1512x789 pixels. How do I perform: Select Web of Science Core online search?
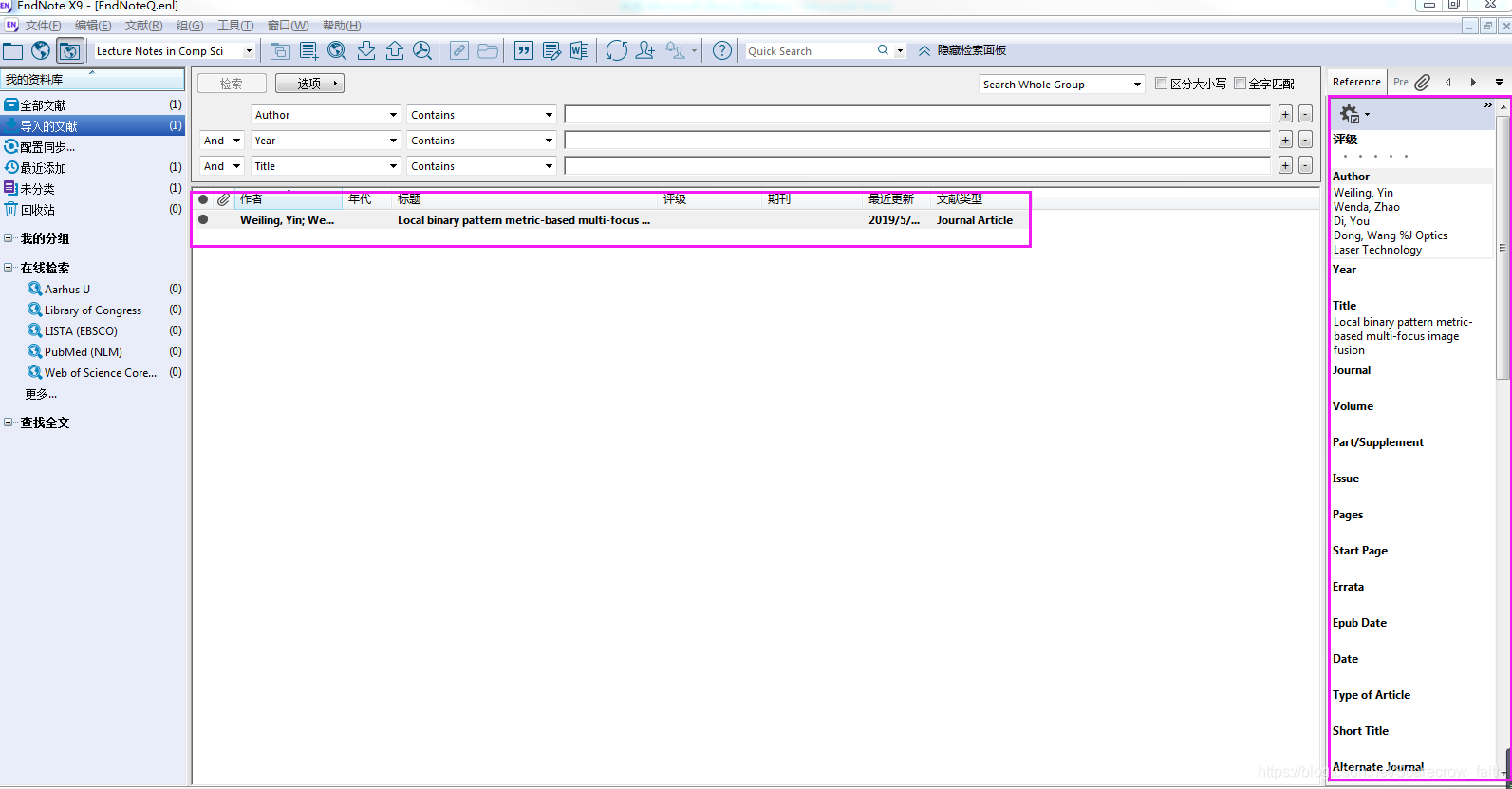coord(101,372)
